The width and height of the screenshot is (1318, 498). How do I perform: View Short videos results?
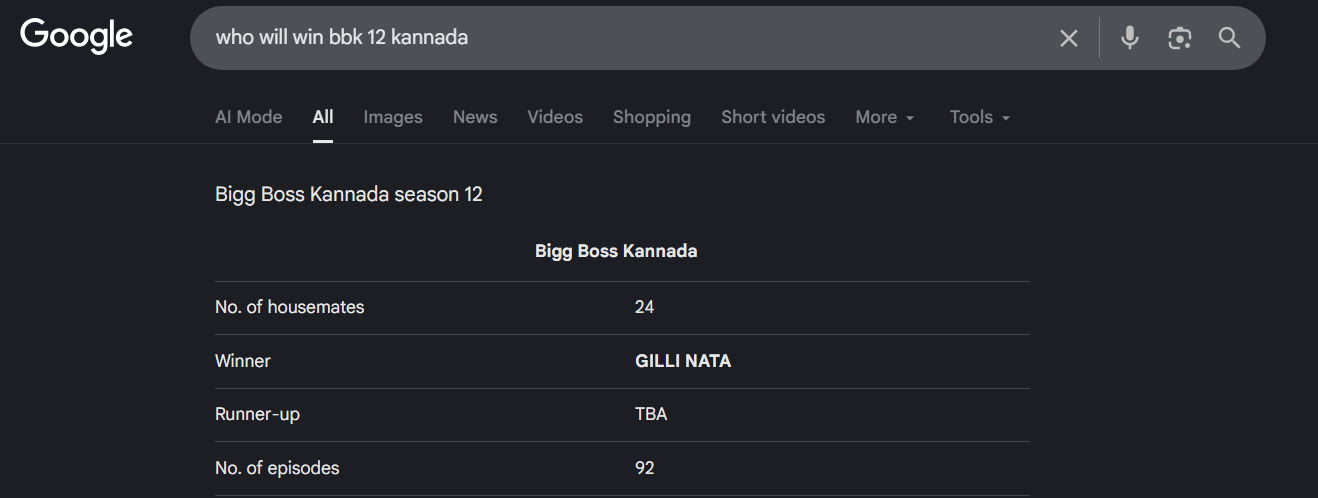pyautogui.click(x=773, y=117)
